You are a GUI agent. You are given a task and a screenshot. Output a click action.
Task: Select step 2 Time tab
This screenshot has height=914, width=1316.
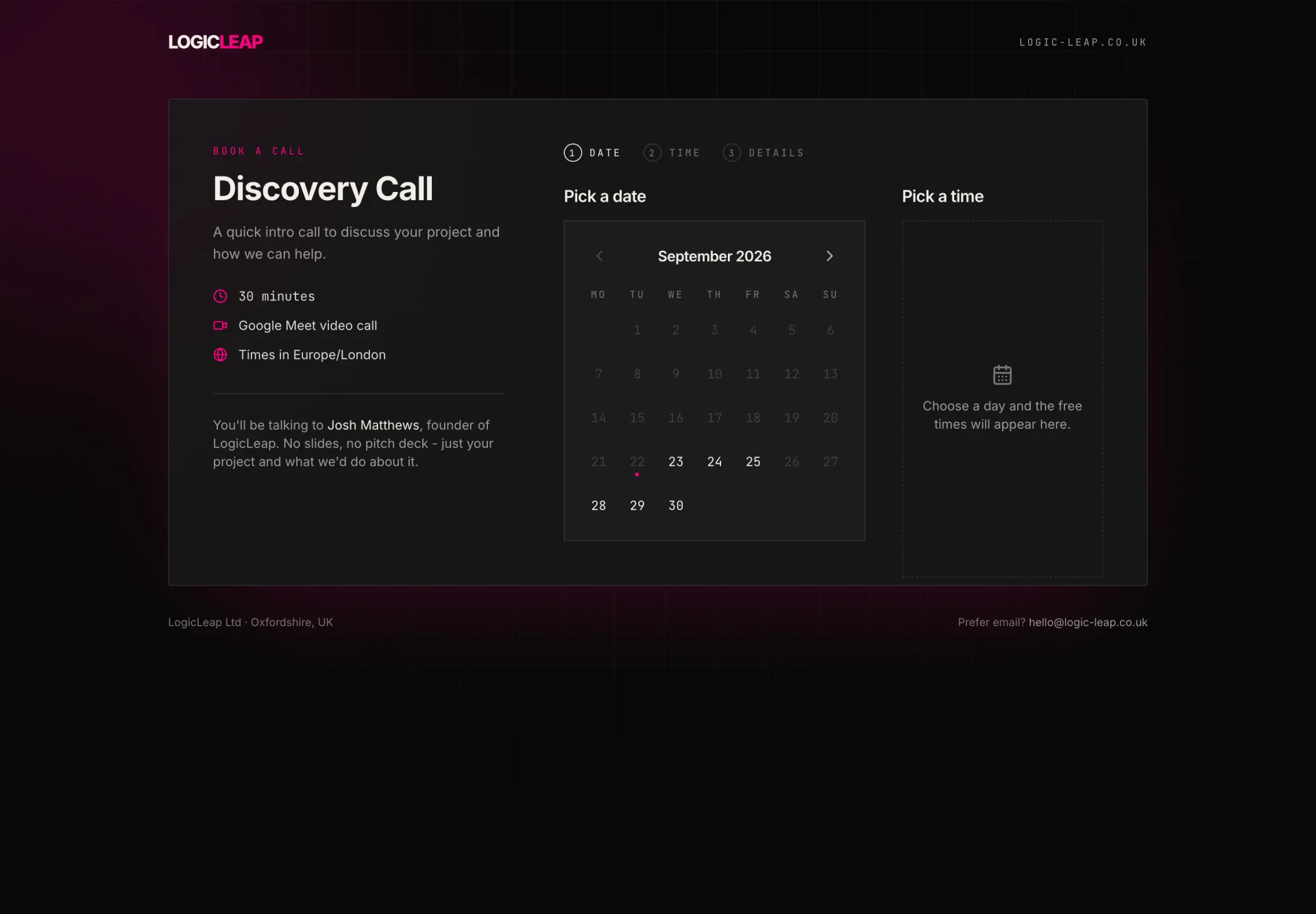click(672, 153)
